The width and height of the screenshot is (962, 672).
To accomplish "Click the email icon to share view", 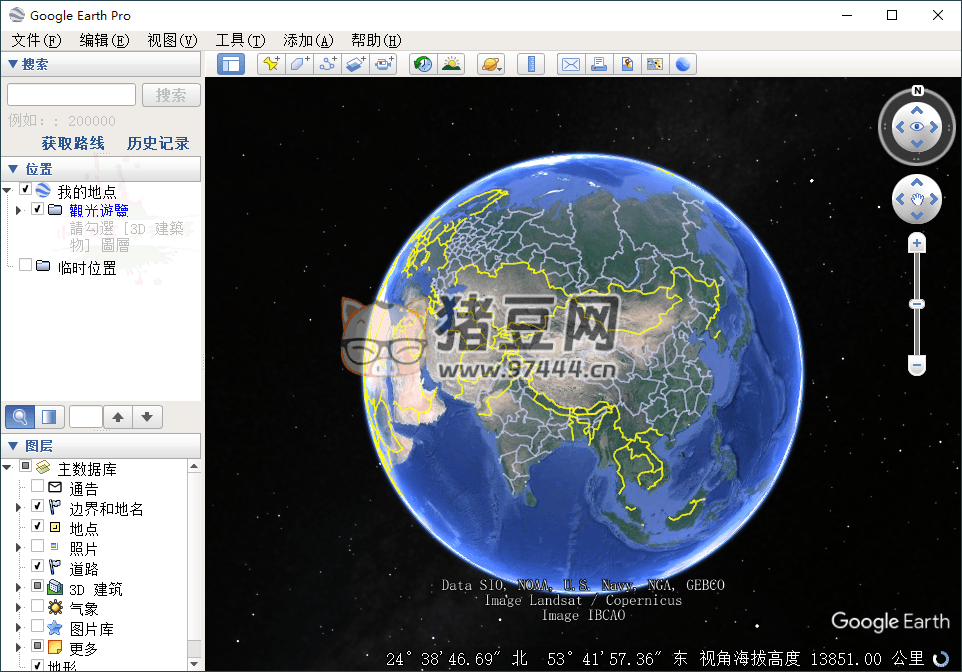I will point(570,63).
